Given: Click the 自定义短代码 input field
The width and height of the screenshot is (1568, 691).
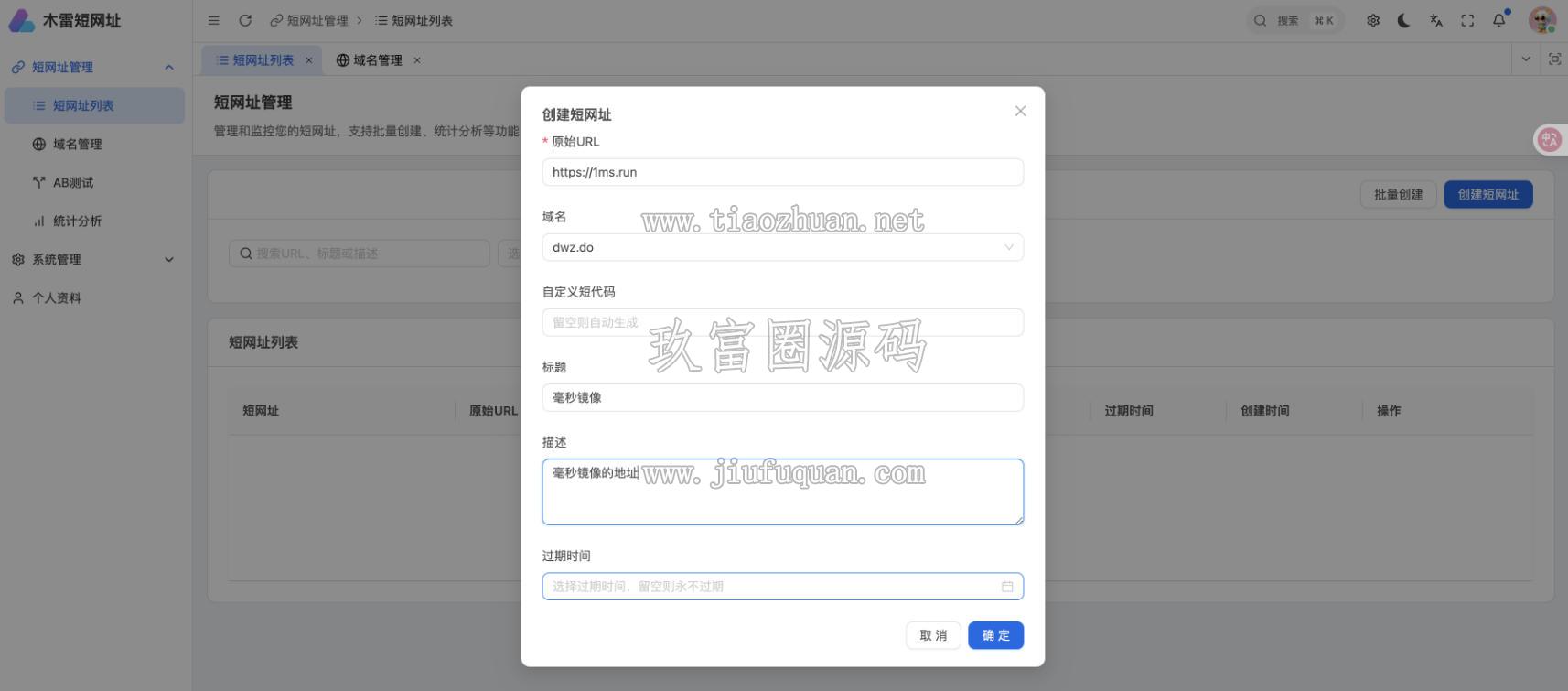Looking at the screenshot, I should 782,322.
